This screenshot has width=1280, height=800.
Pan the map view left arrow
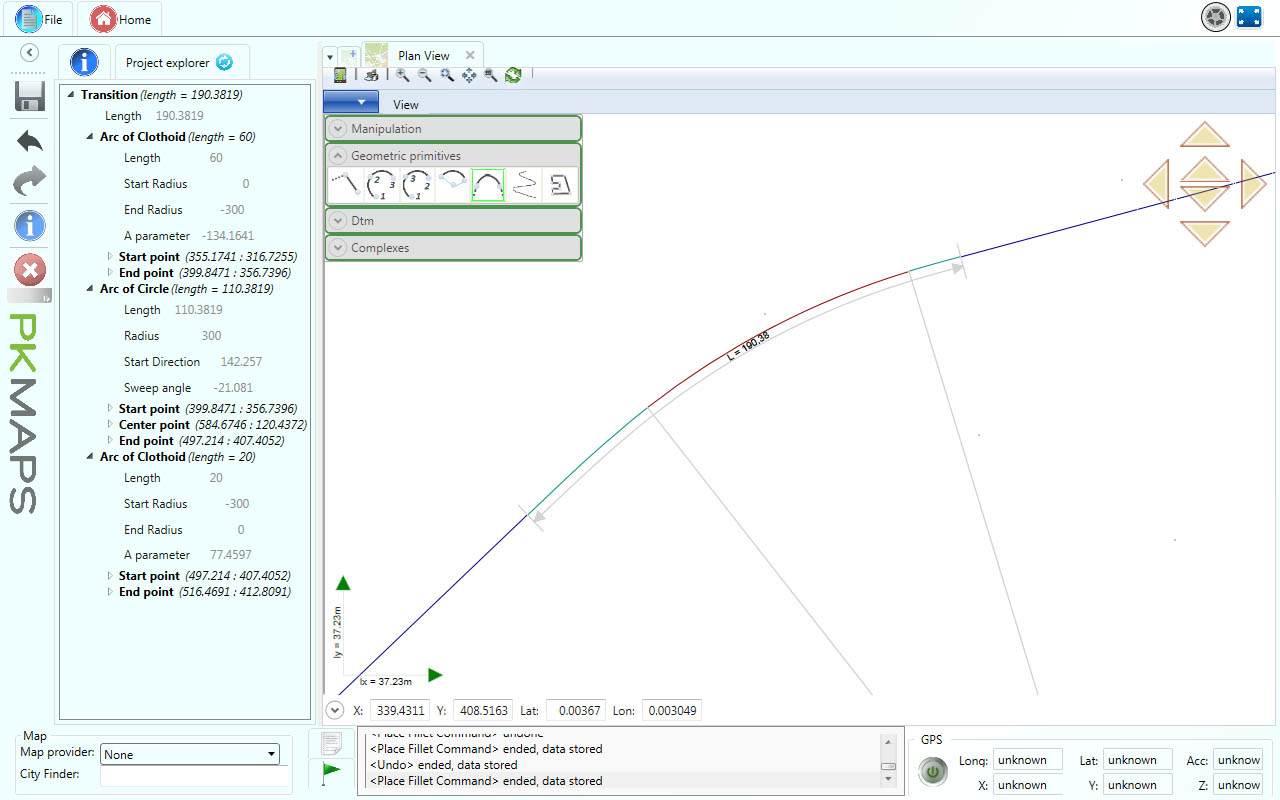pyautogui.click(x=1156, y=185)
